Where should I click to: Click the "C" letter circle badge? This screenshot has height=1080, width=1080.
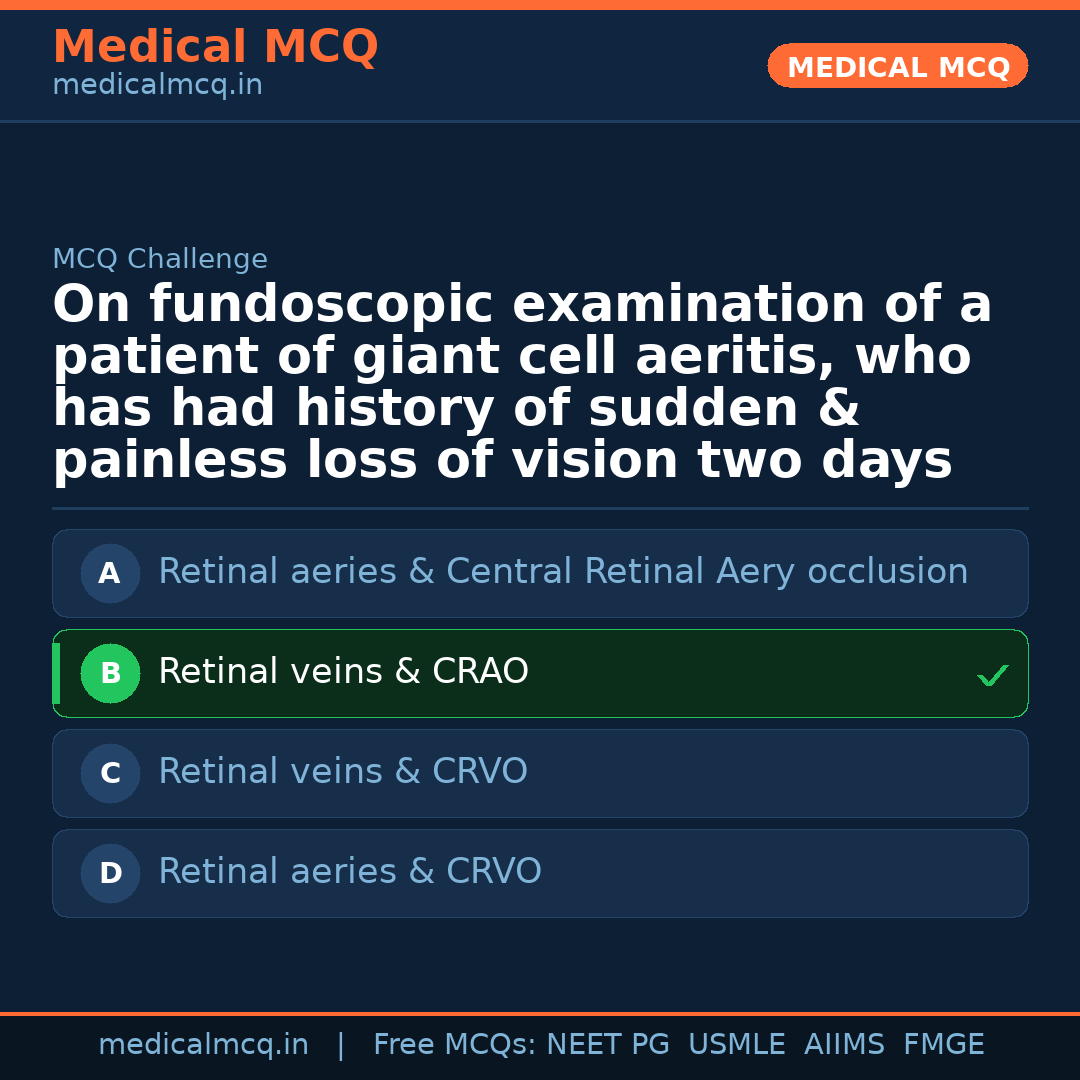click(x=110, y=774)
